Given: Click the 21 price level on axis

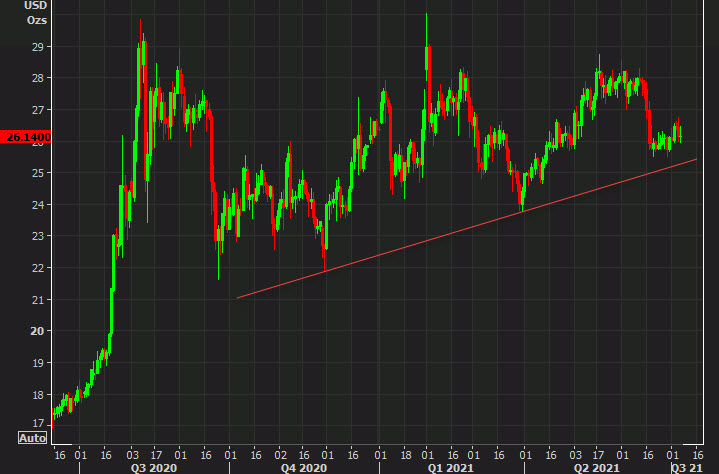Looking at the screenshot, I should pos(39,300).
